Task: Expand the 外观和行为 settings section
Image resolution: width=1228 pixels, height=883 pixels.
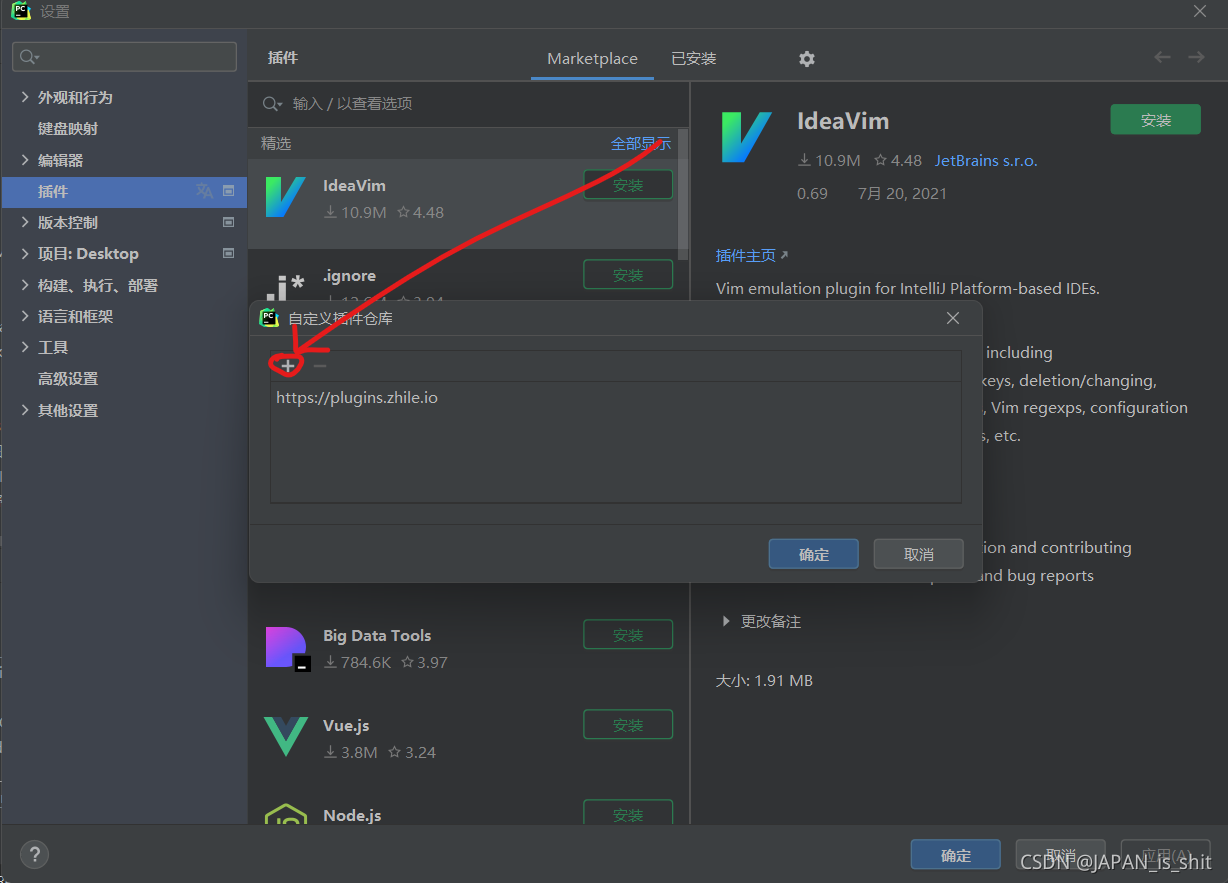Action: coord(26,97)
